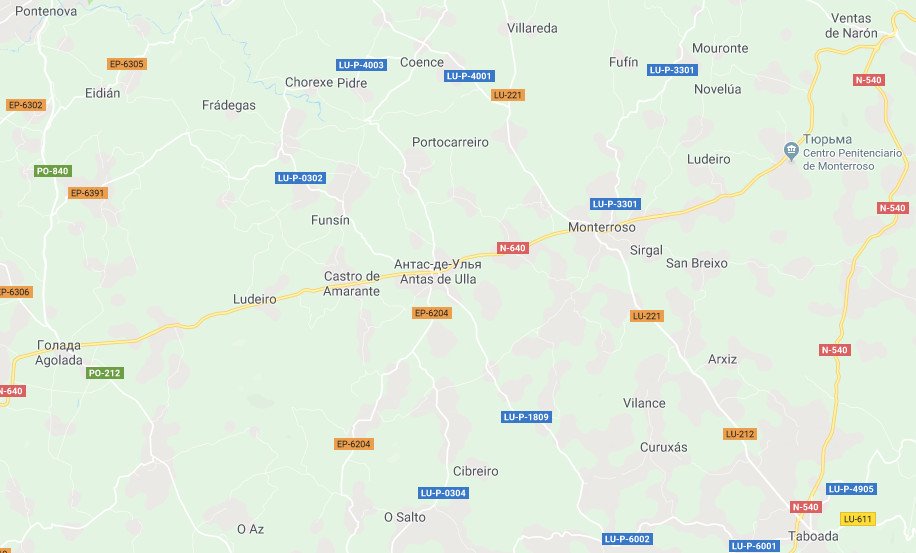Select the LU-P-0302 road badge
Image resolution: width=916 pixels, height=553 pixels.
tap(300, 178)
